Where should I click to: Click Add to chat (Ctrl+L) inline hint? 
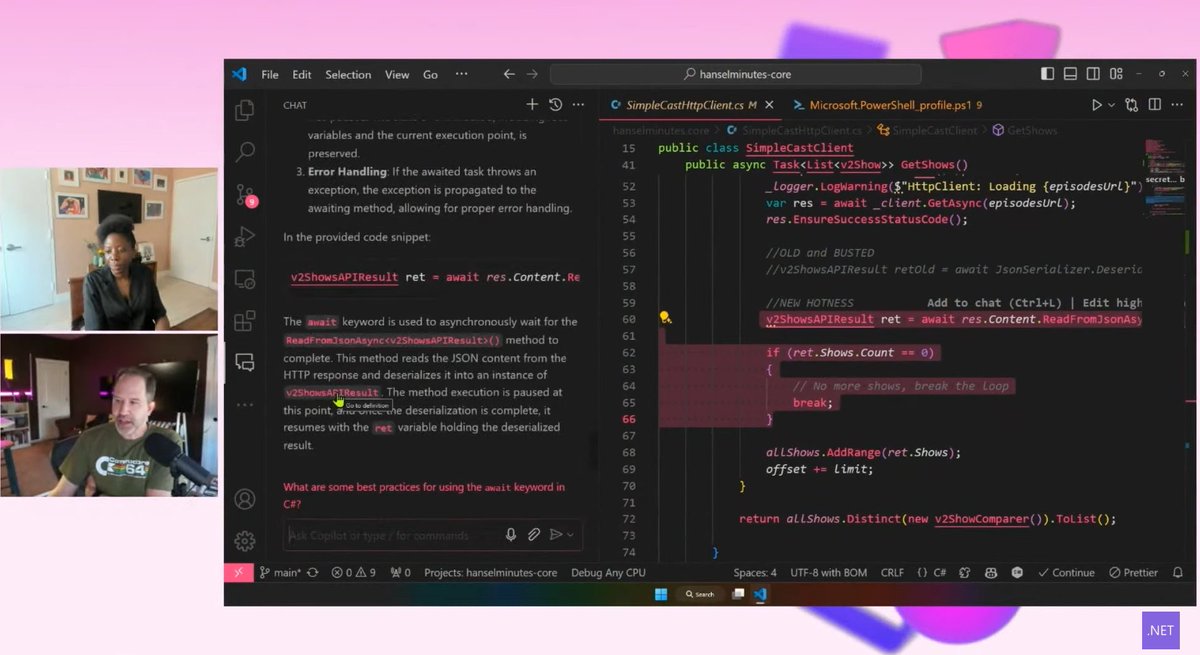click(x=994, y=302)
